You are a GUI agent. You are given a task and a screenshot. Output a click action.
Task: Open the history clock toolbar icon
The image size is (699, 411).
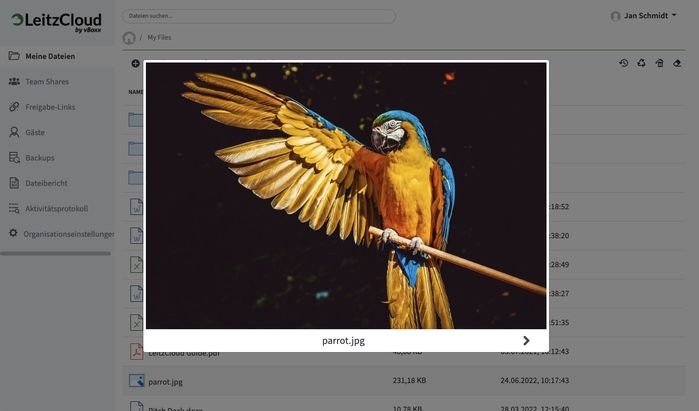pos(624,63)
